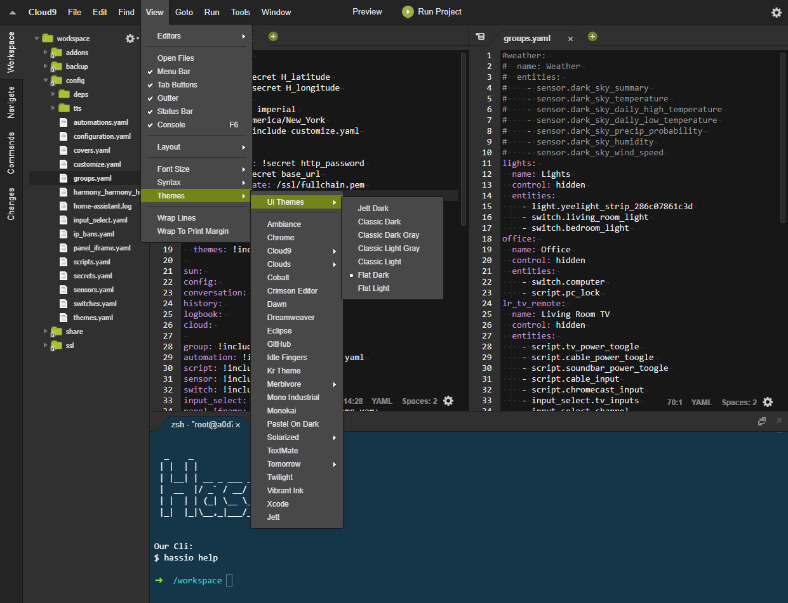Expand the Editors submenu
The height and width of the screenshot is (603, 788).
(196, 36)
